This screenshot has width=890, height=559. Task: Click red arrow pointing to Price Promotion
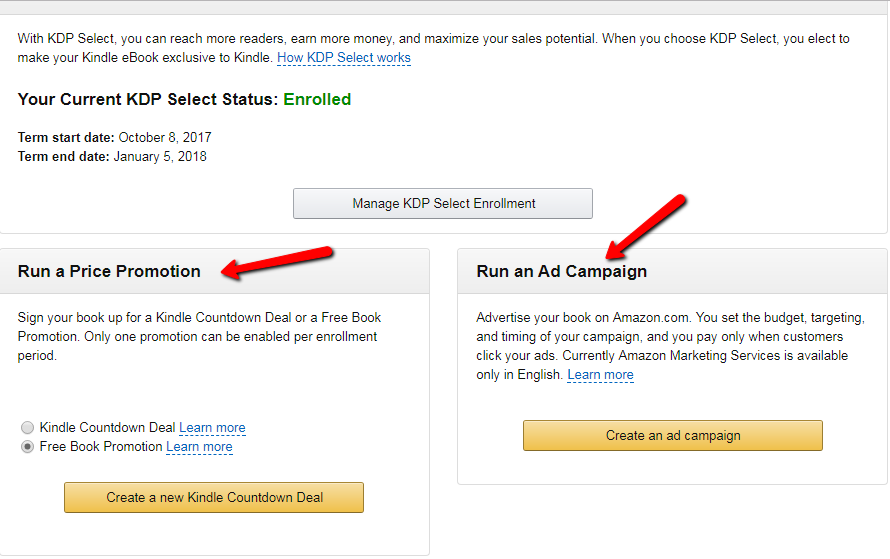[277, 259]
